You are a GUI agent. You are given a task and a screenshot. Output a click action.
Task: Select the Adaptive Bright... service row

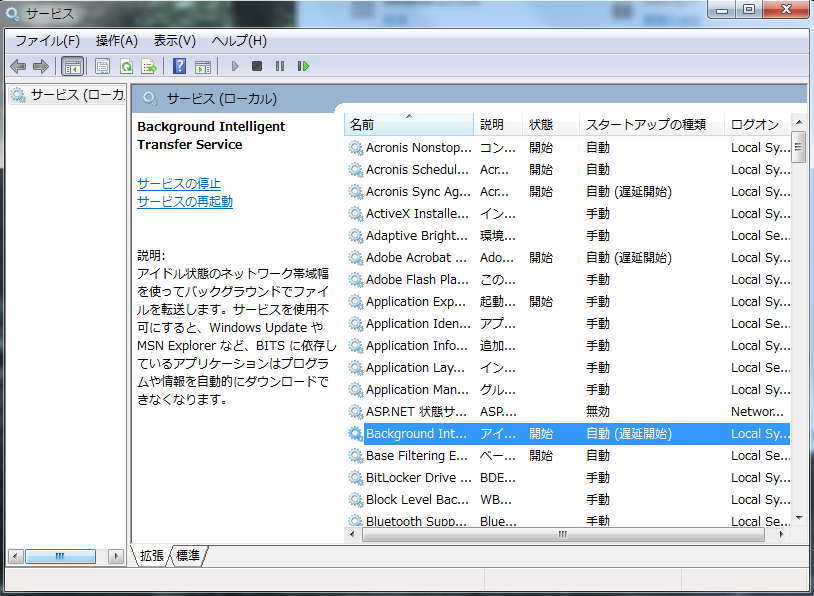[x=568, y=236]
